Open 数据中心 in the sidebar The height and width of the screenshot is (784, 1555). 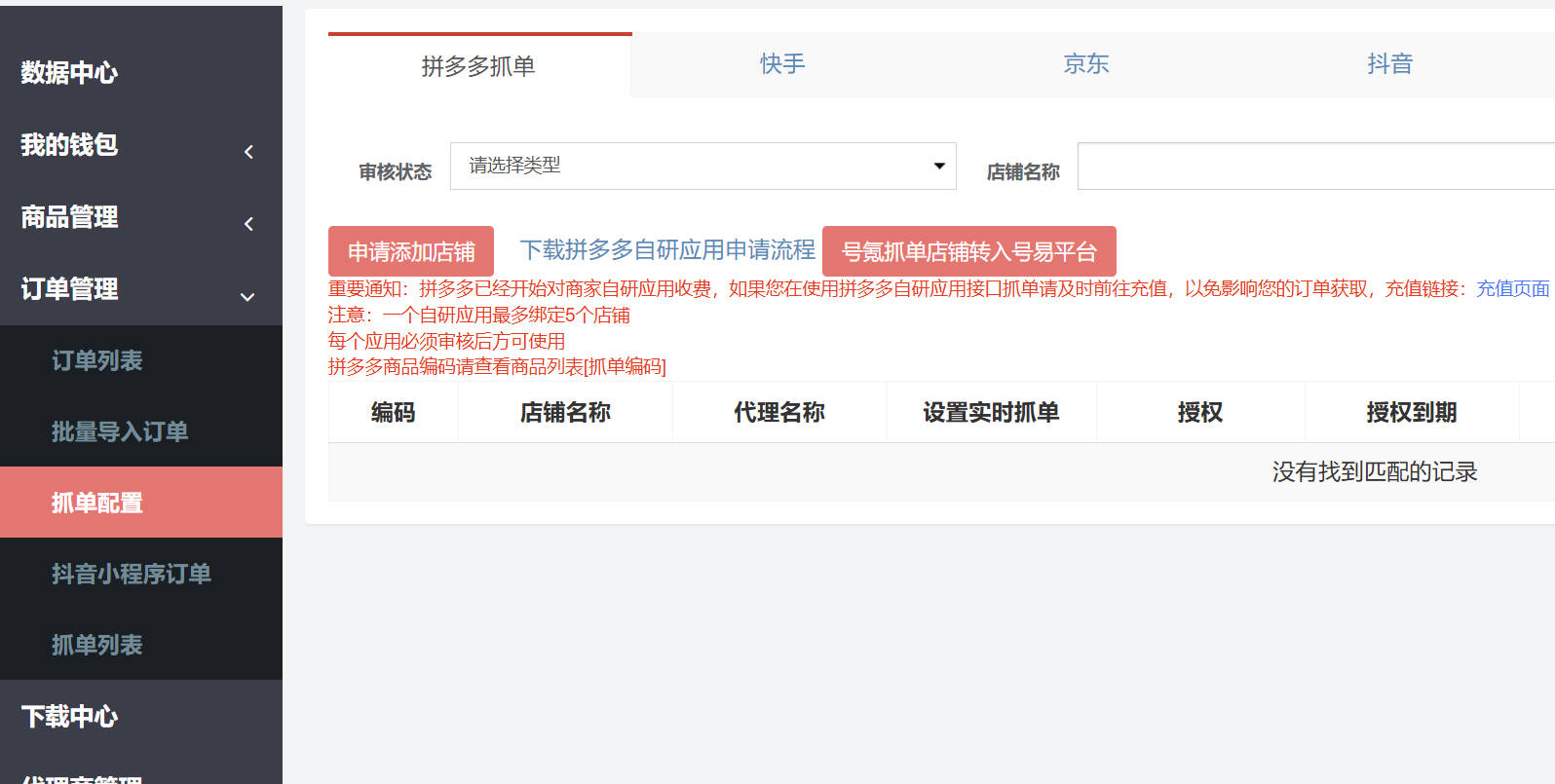pyautogui.click(x=69, y=72)
